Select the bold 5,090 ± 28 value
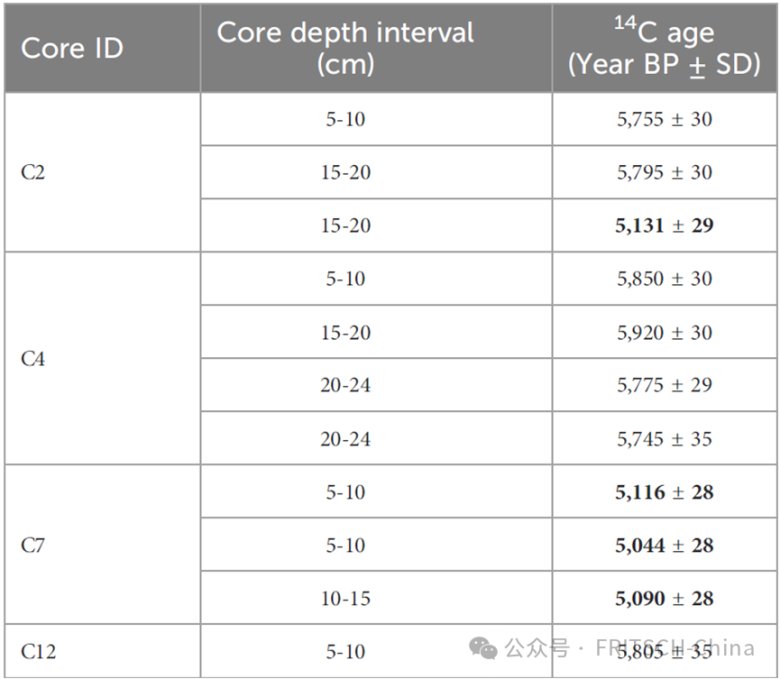The width and height of the screenshot is (780, 679). 664,599
